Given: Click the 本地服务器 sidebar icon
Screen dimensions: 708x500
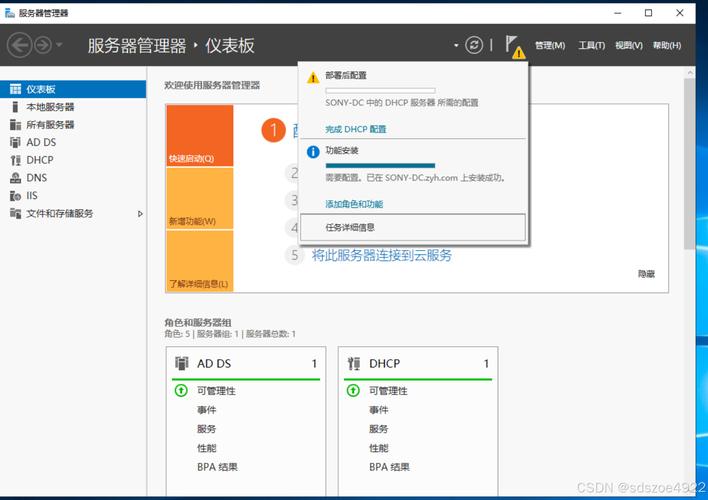Looking at the screenshot, I should coord(15,107).
